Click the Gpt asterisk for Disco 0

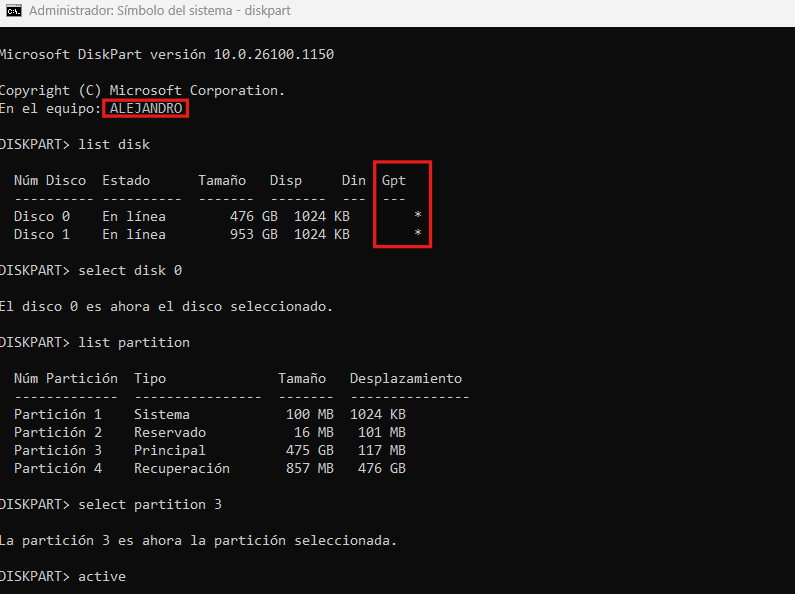tap(418, 216)
